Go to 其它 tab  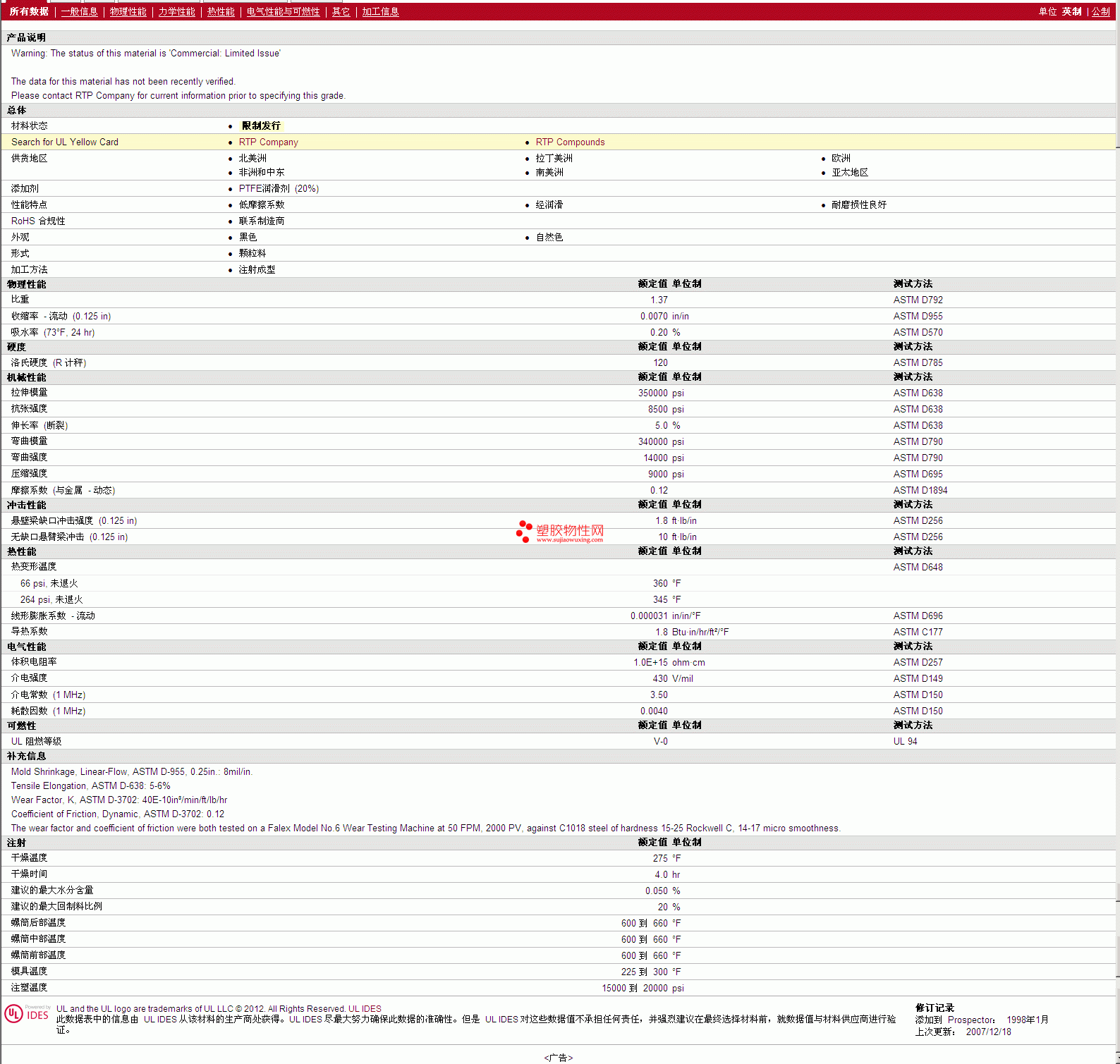[x=341, y=12]
